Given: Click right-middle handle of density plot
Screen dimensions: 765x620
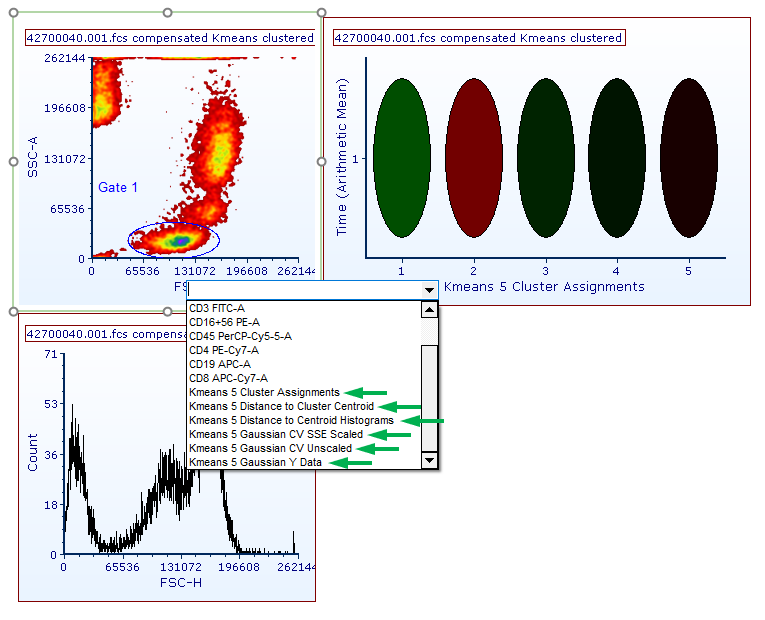Looking at the screenshot, I should point(321,161).
